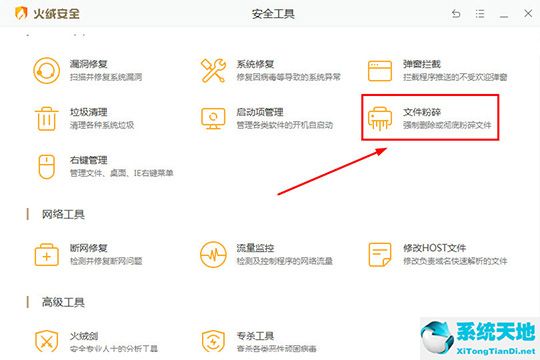The image size is (540, 360).
Task: Click the 启动项管理 title text
Action: pyautogui.click(x=260, y=112)
